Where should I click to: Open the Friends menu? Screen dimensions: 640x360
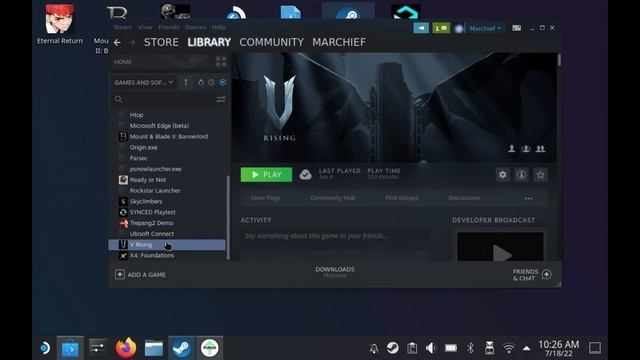pos(169,27)
